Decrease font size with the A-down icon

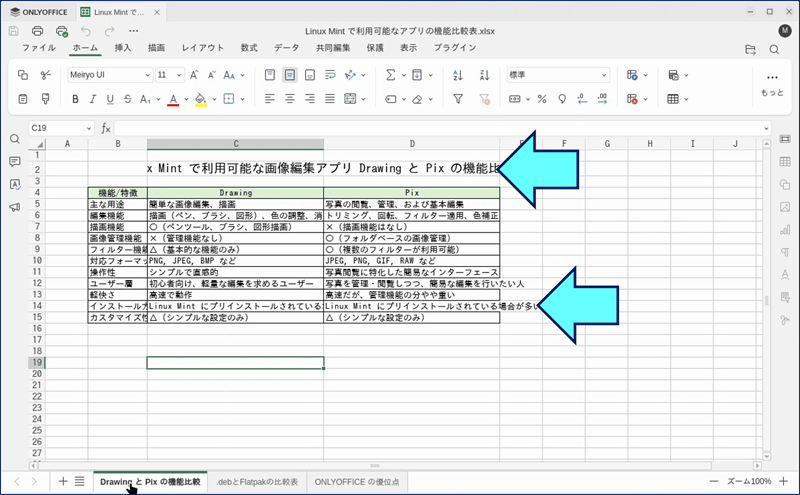tap(211, 75)
